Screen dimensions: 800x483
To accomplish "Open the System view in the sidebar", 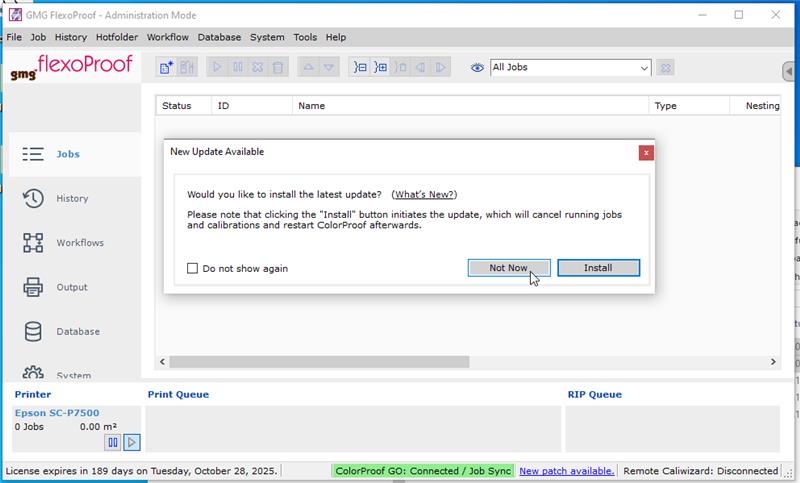I will (75, 373).
